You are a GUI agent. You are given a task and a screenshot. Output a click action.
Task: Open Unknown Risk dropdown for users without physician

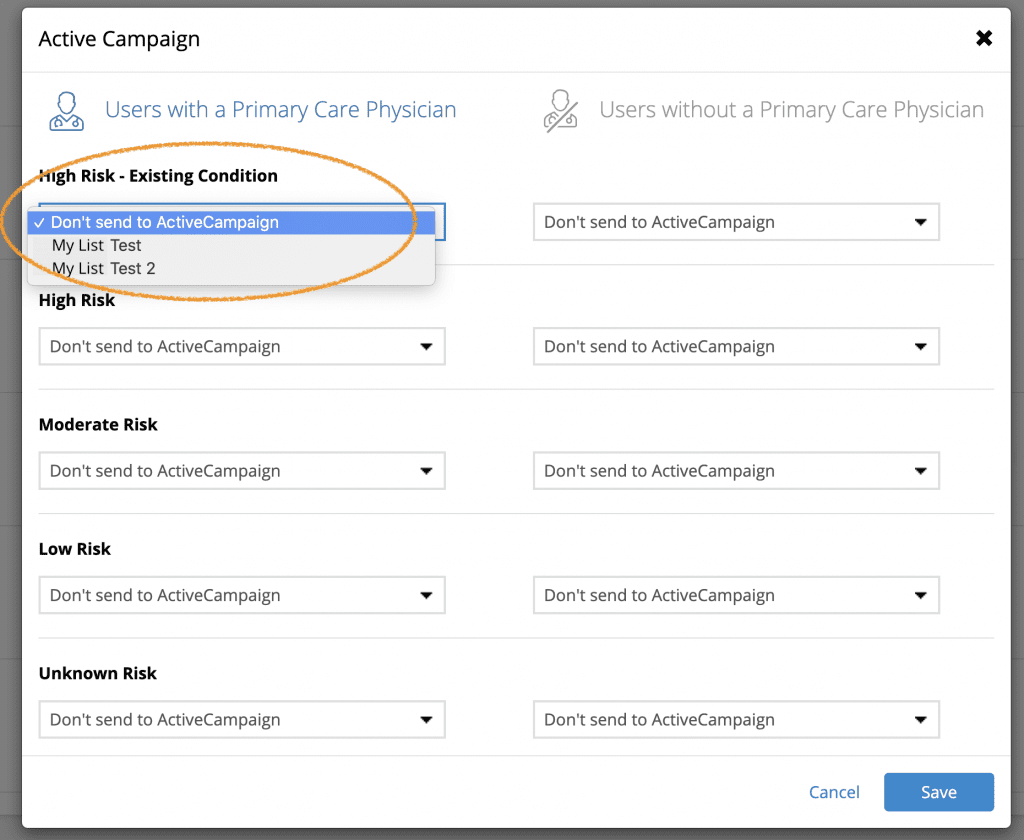[736, 719]
